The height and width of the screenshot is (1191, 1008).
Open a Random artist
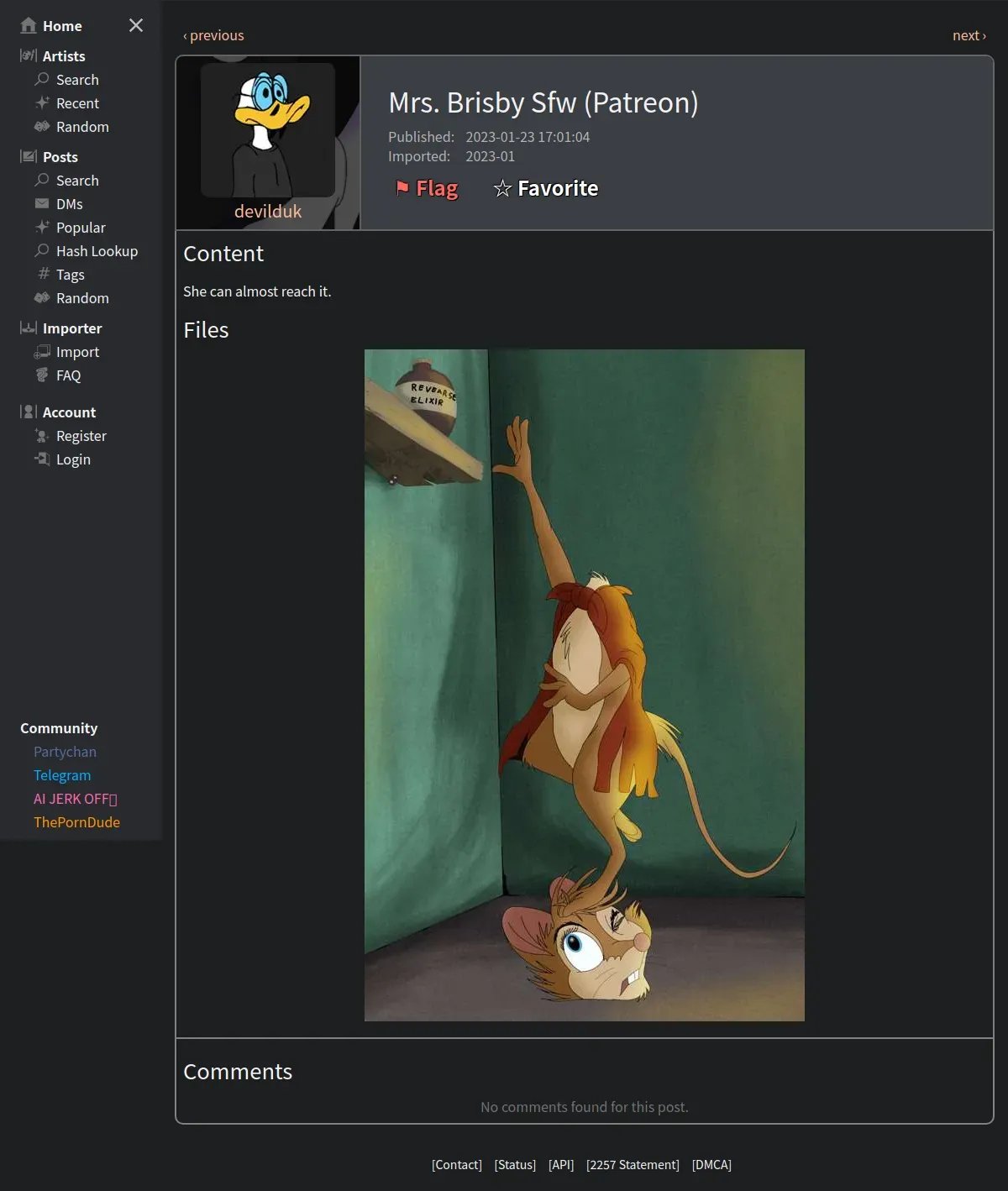click(82, 126)
